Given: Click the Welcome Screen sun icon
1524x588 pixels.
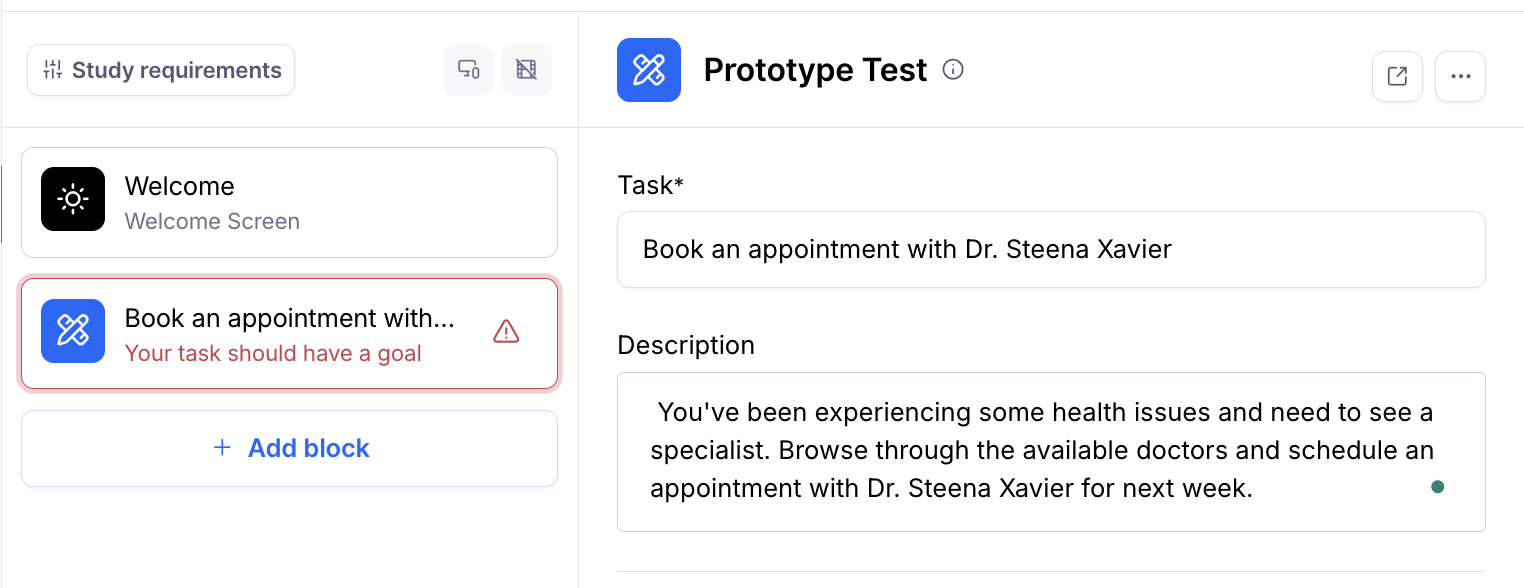Looking at the screenshot, I should click(x=73, y=199).
